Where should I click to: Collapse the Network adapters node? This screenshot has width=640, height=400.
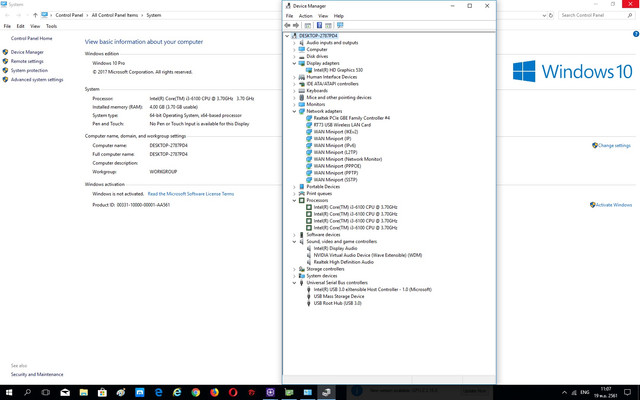(294, 111)
